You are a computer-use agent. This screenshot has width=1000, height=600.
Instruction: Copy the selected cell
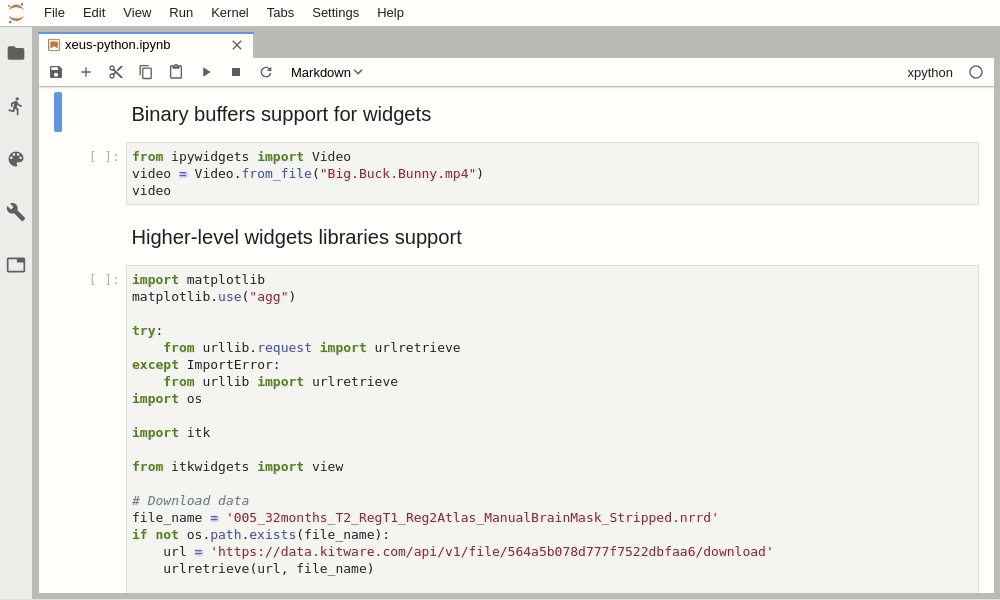pyautogui.click(x=146, y=72)
